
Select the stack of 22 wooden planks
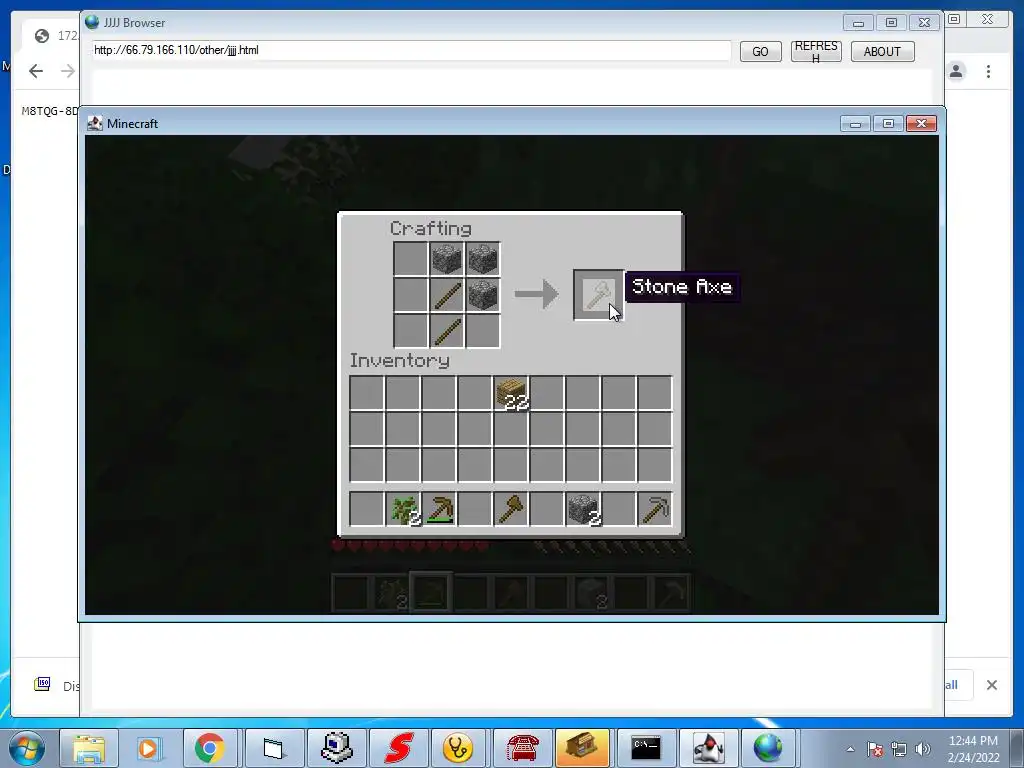(x=511, y=393)
